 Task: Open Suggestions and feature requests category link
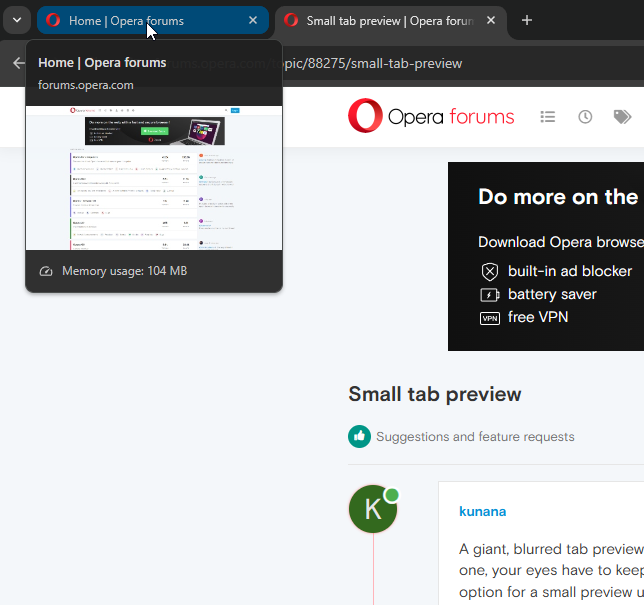[475, 437]
